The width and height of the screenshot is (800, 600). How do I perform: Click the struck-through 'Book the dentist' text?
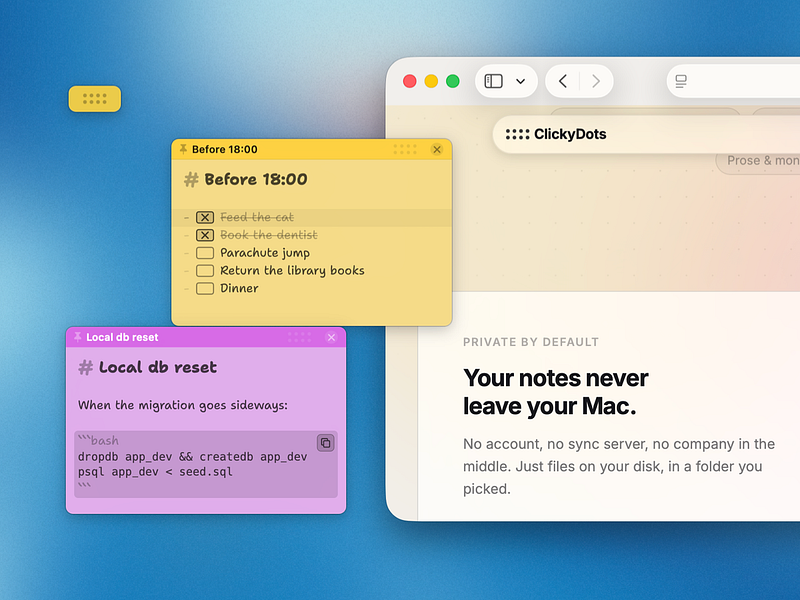pyautogui.click(x=269, y=235)
